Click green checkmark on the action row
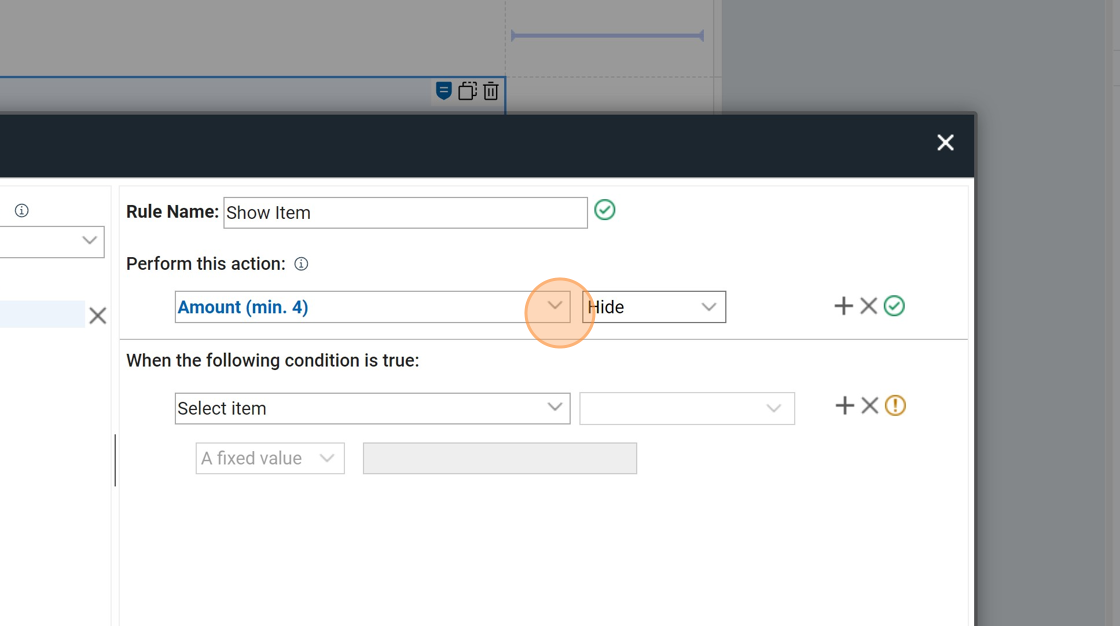Screen dimensions: 1120x626 click(x=894, y=306)
